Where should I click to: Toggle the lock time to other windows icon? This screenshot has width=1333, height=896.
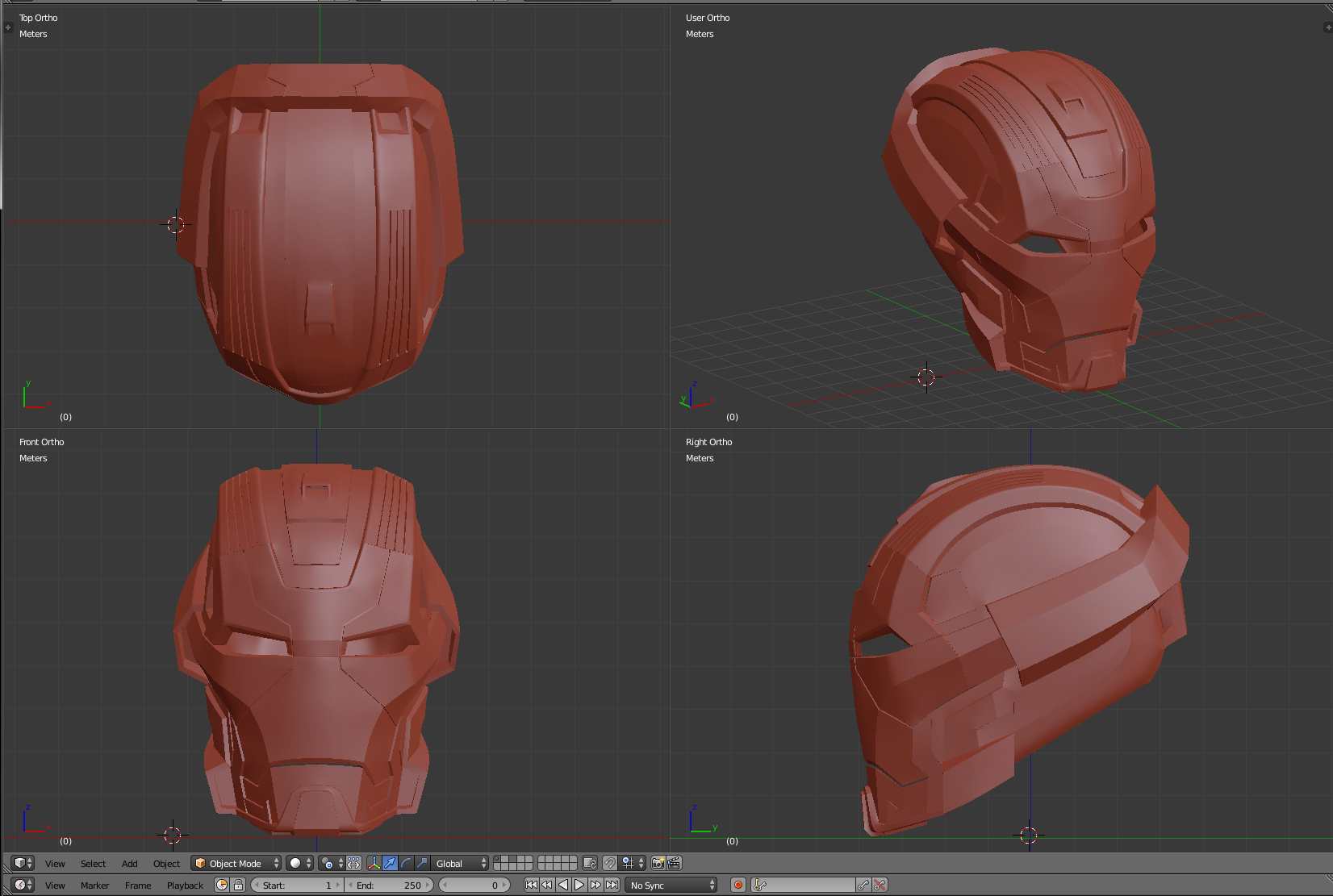(238, 885)
